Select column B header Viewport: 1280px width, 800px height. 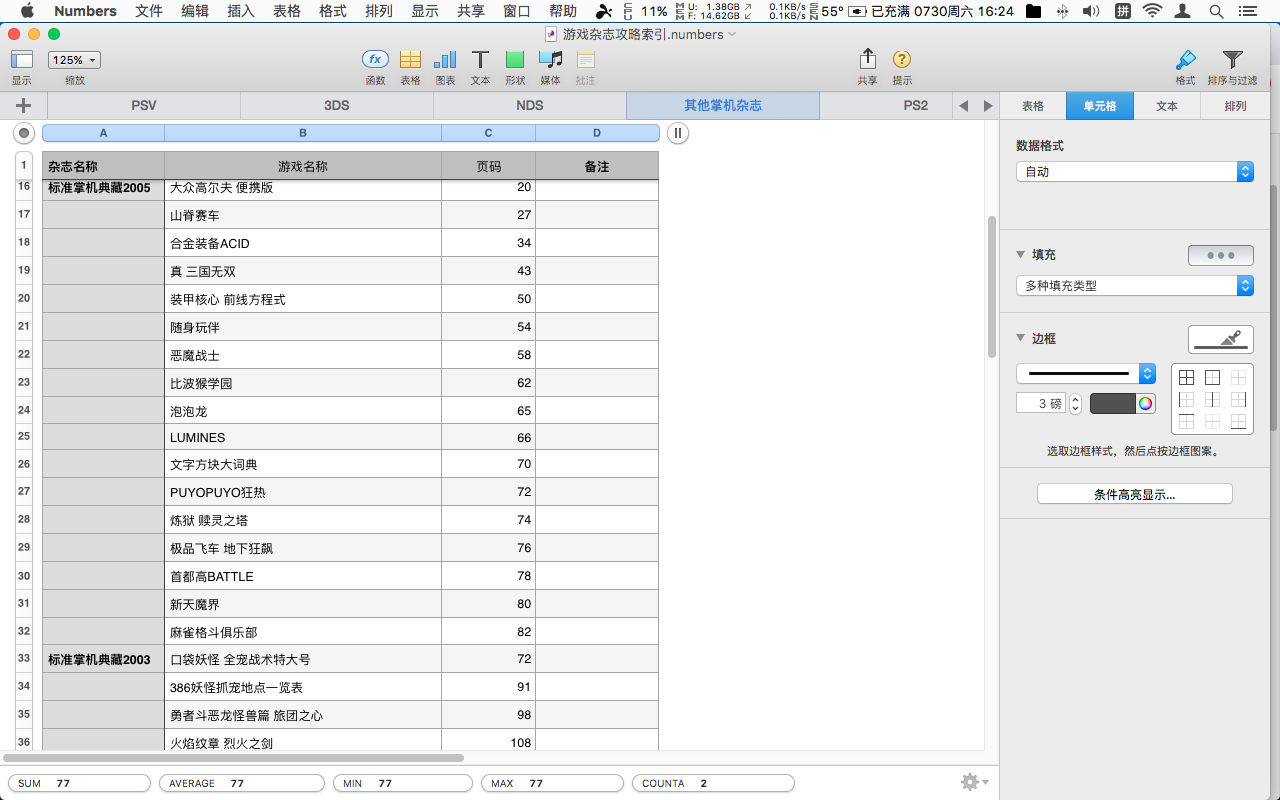click(x=303, y=133)
